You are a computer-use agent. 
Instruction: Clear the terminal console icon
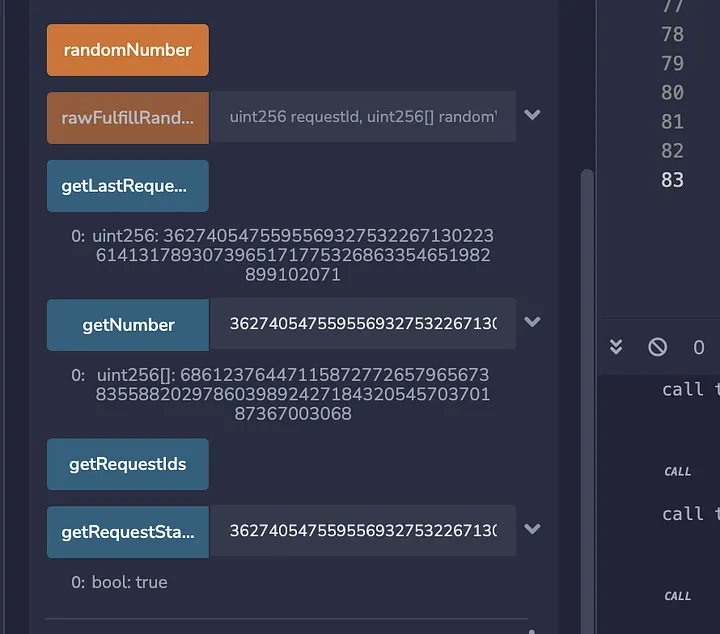pyautogui.click(x=657, y=347)
